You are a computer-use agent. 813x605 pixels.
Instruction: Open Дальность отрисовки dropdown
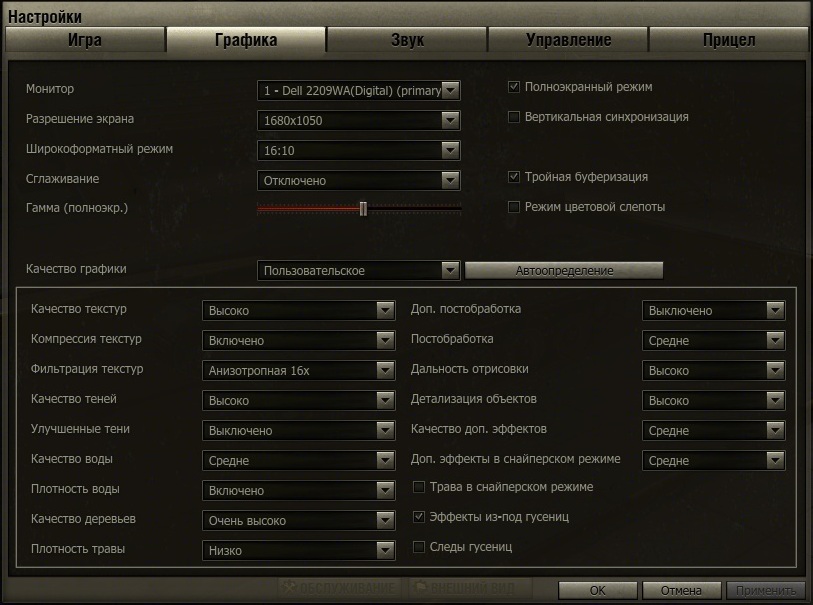click(x=713, y=371)
